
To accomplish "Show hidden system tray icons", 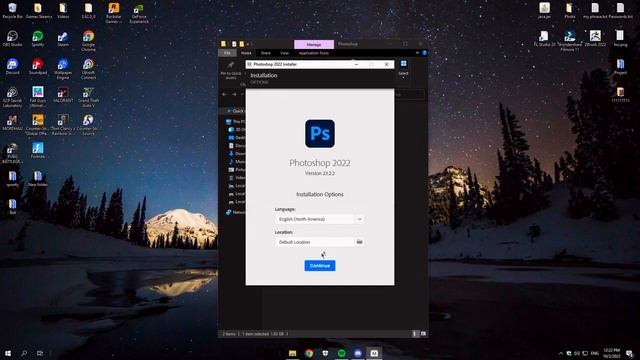I will [561, 353].
